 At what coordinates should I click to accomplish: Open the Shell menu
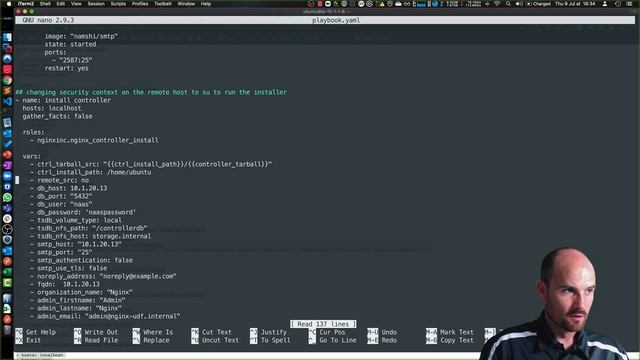click(x=45, y=4)
